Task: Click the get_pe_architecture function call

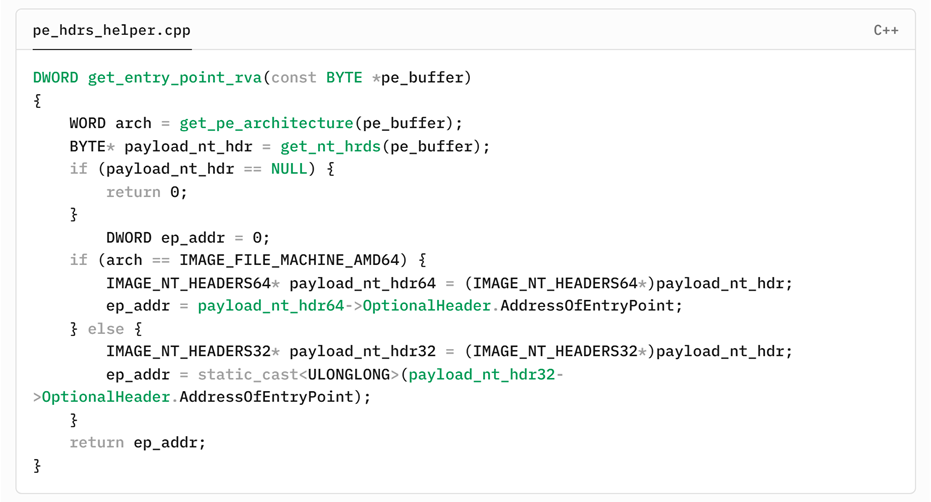Action: pyautogui.click(x=266, y=123)
